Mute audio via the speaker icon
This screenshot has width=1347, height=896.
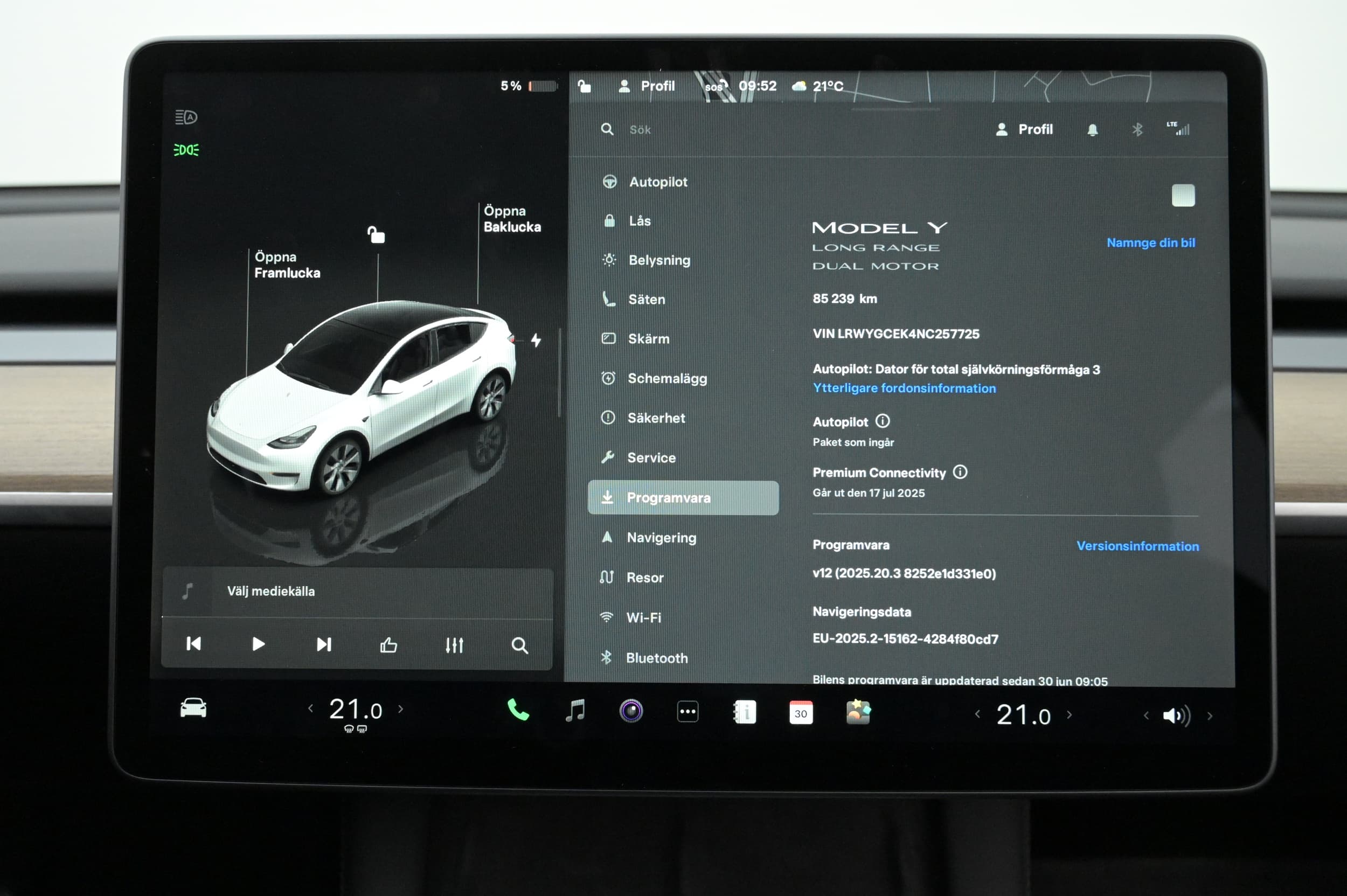tap(1177, 716)
